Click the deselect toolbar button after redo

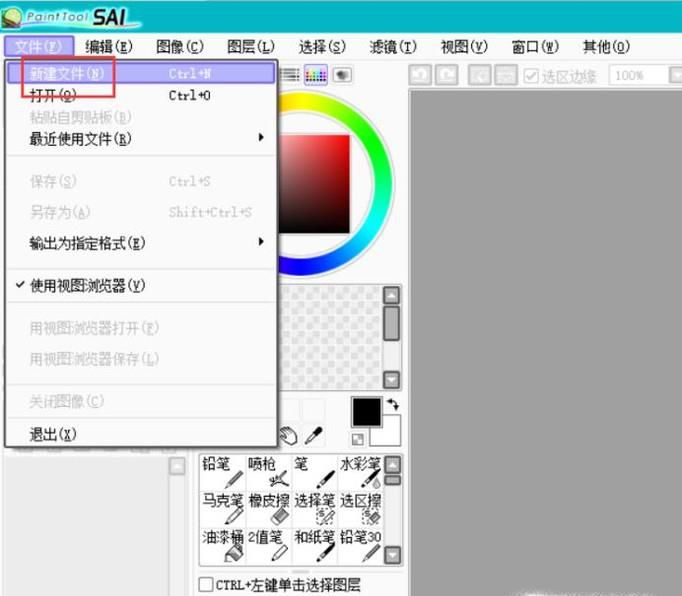pos(480,75)
